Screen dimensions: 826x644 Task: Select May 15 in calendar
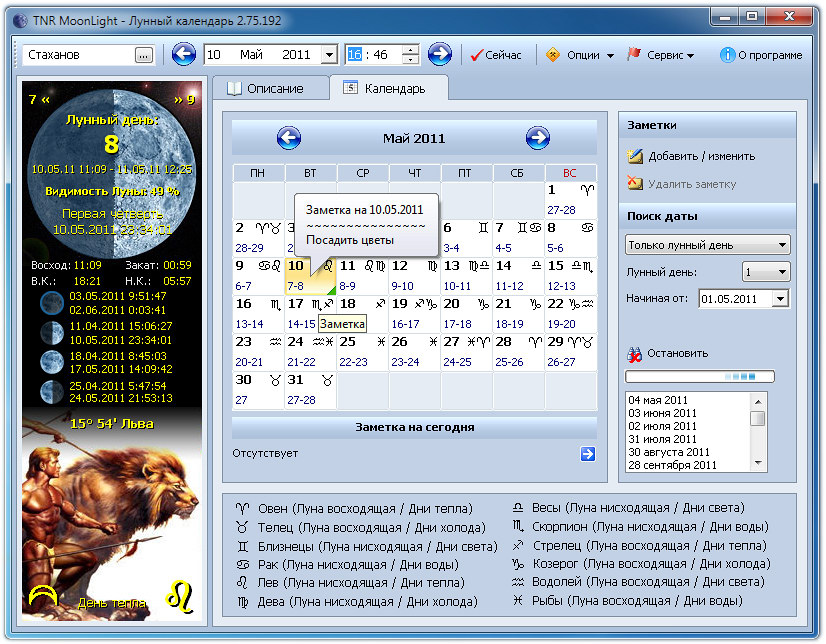[x=571, y=276]
